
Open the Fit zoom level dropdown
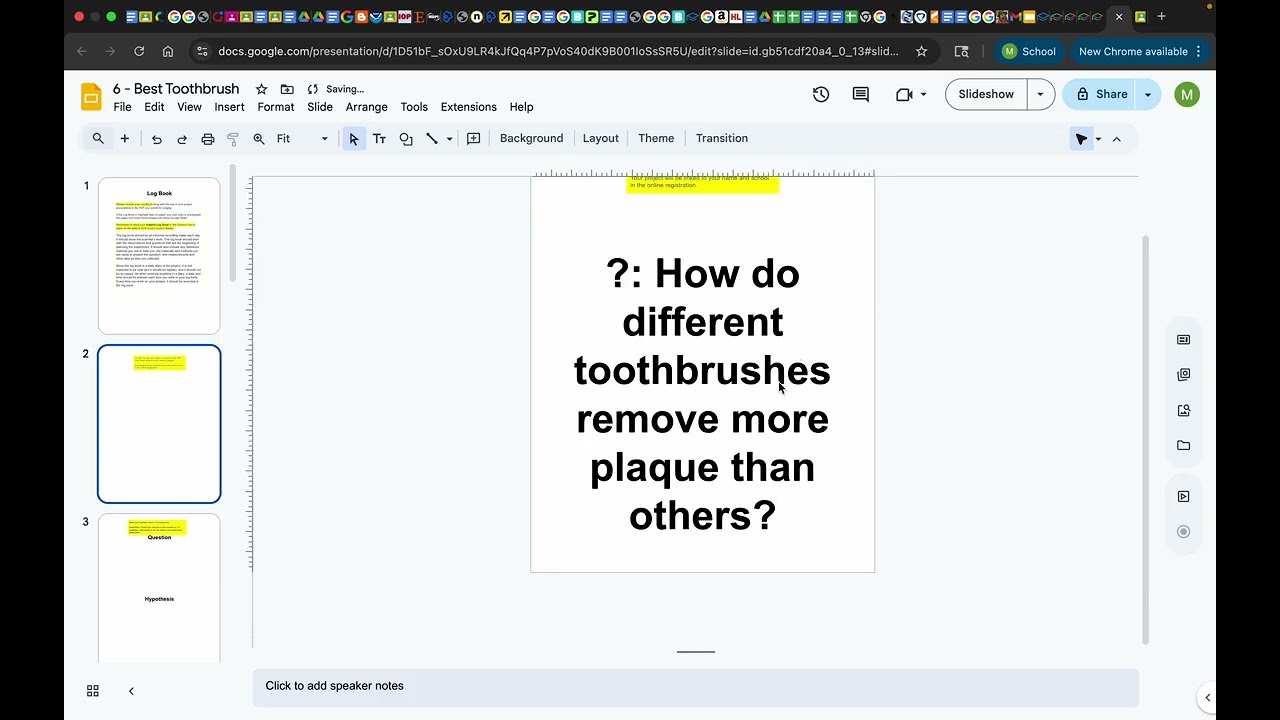pos(302,139)
